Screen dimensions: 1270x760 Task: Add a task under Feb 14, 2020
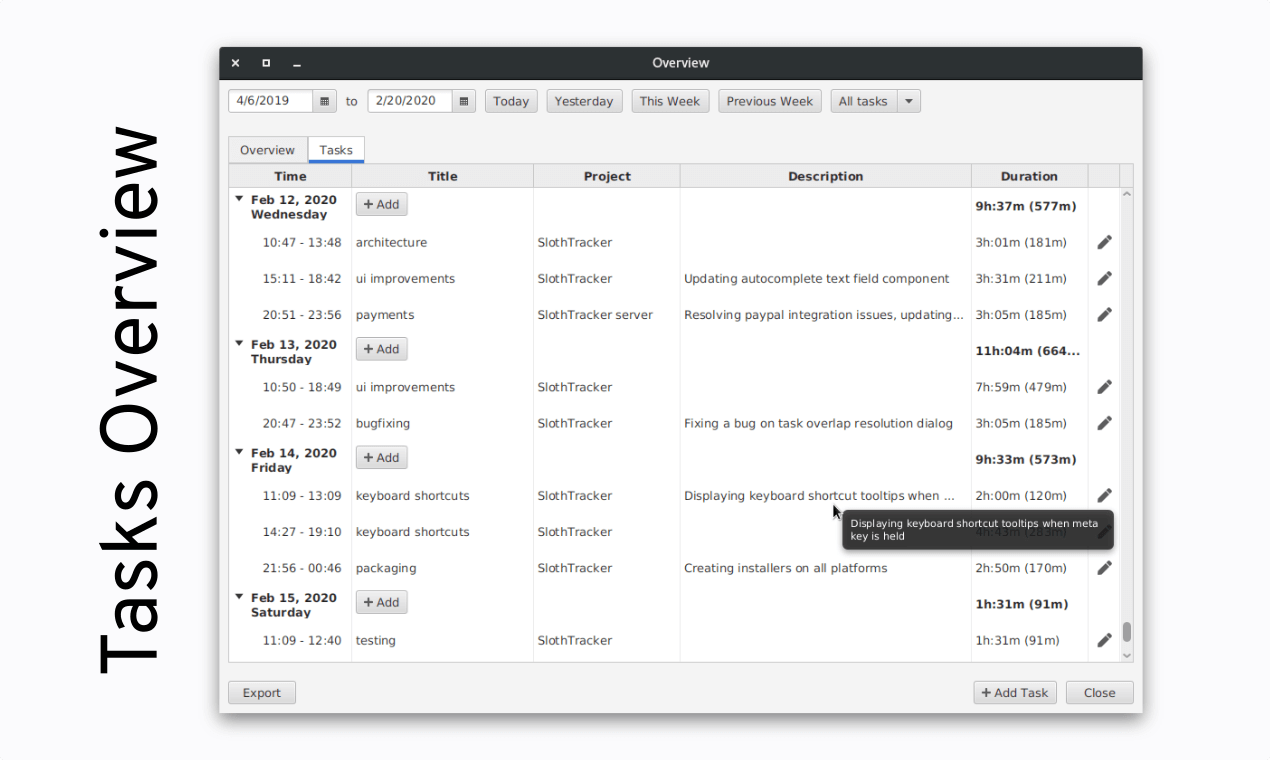(381, 457)
